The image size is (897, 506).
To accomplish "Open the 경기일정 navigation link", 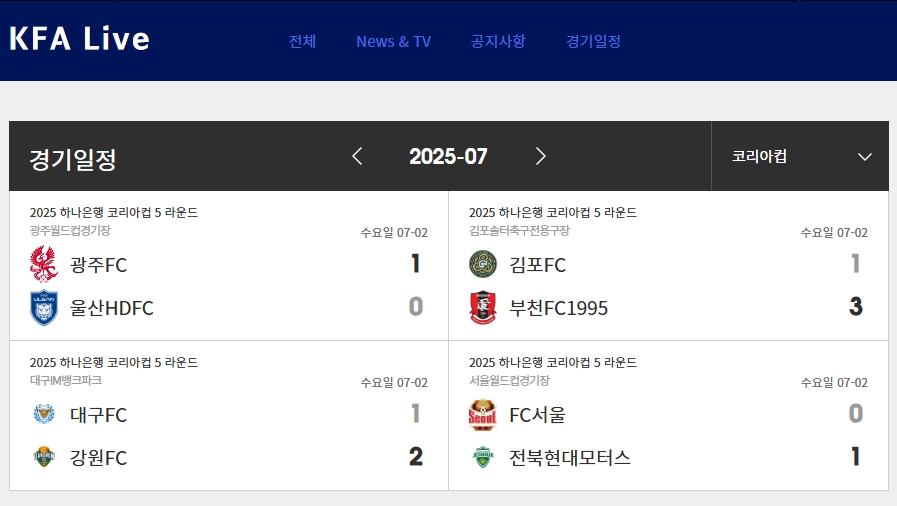I will click(x=593, y=41).
